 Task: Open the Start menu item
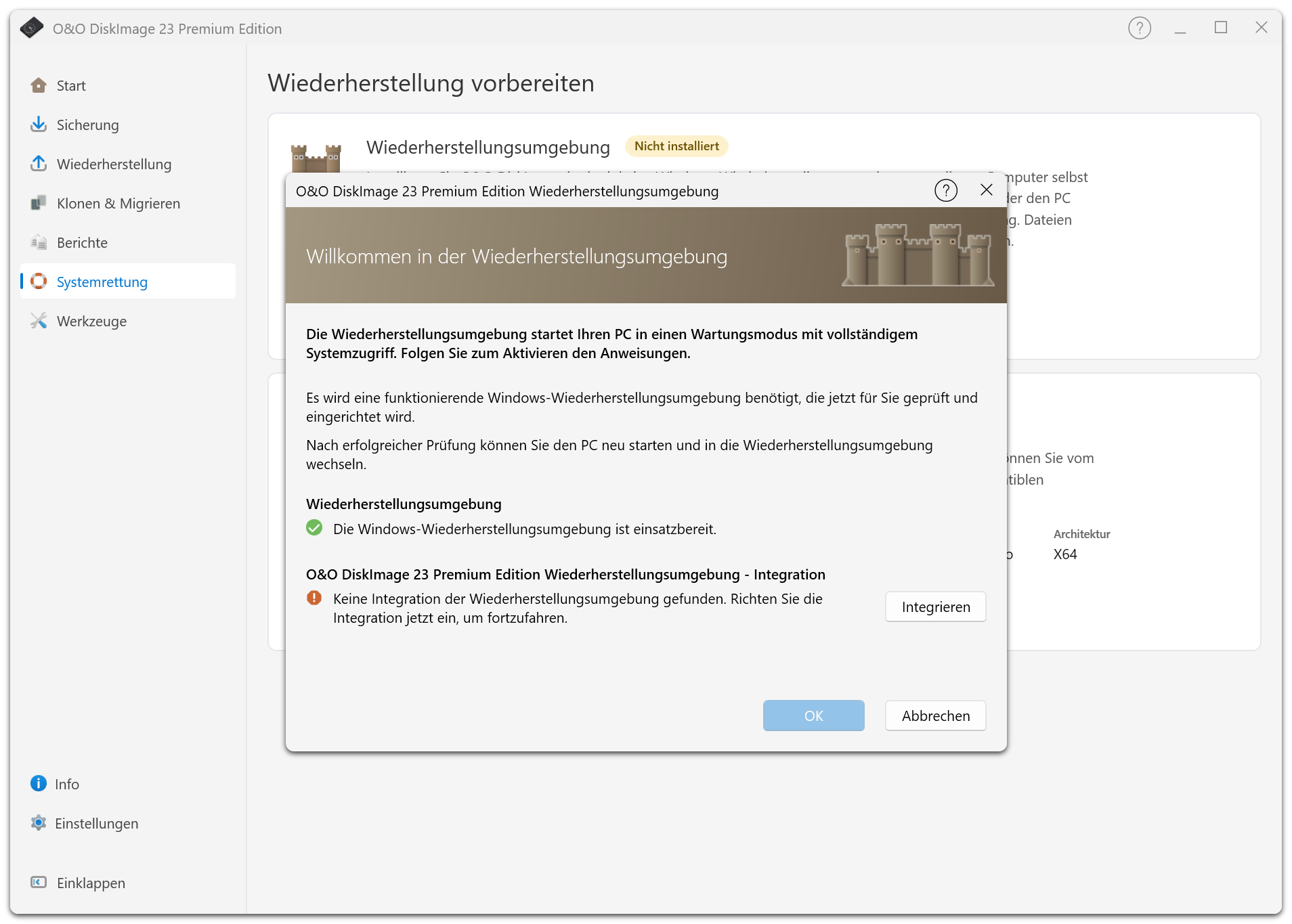coord(128,86)
